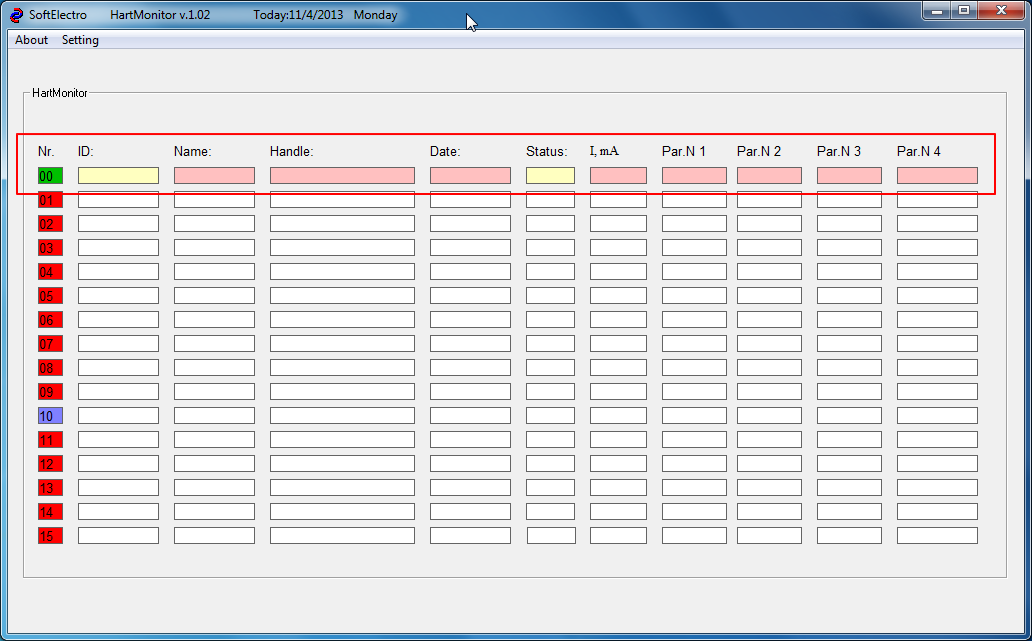Focus the Par.N 2 field of row 00
The image size is (1032, 641).
tap(769, 176)
